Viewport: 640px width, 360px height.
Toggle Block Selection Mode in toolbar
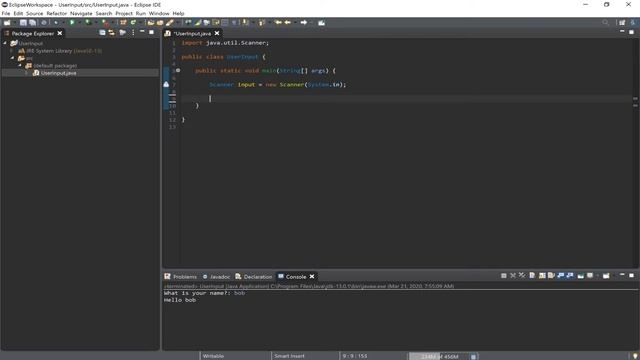tap(224, 23)
